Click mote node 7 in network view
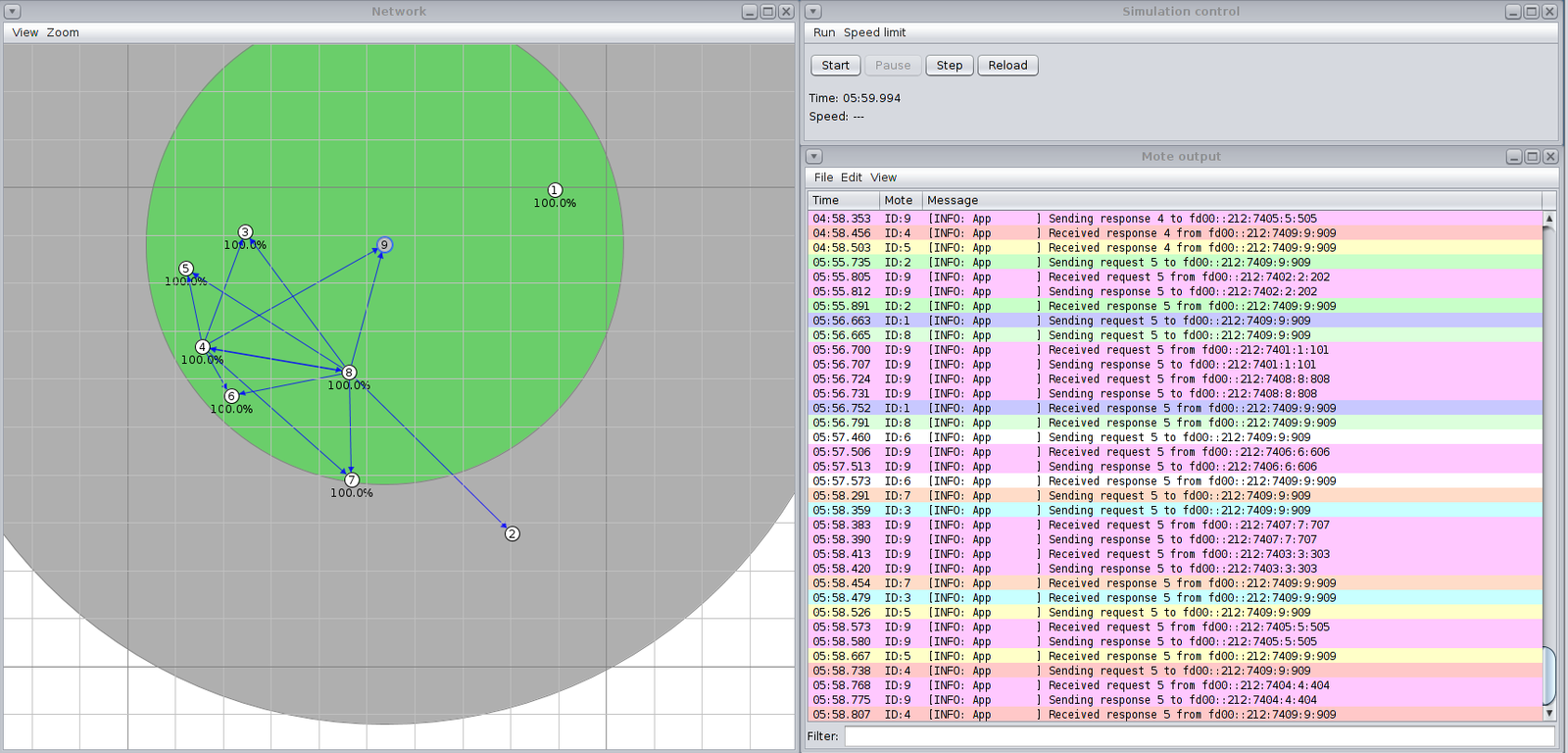This screenshot has width=1568, height=753. 352,480
